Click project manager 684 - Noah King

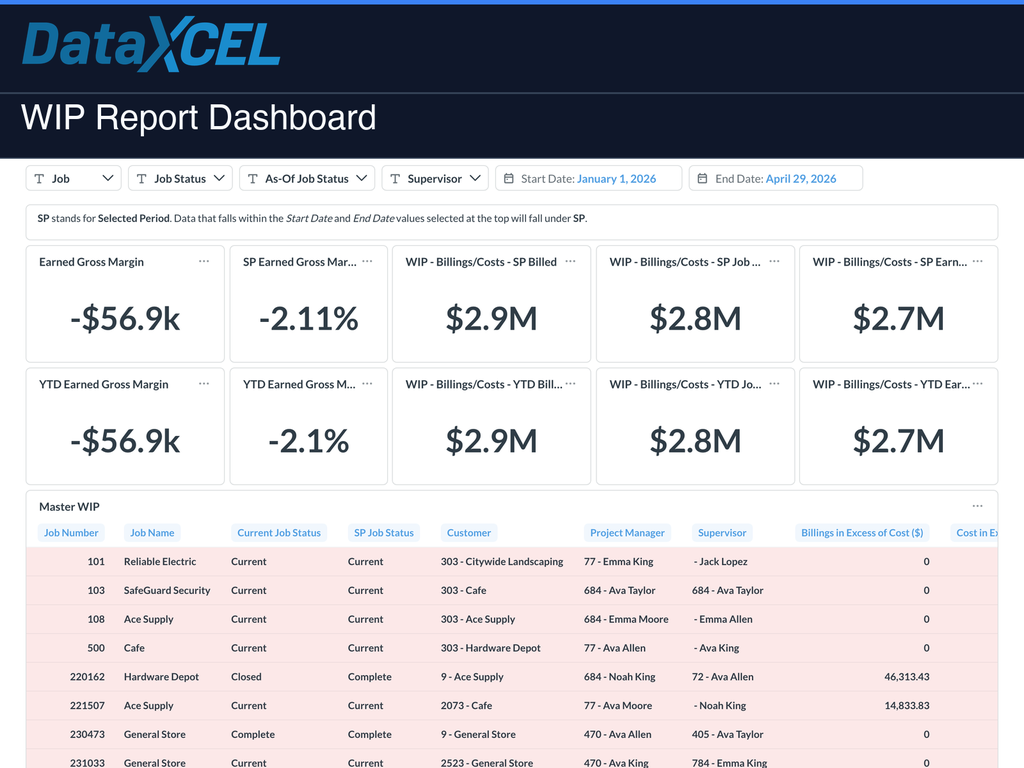(620, 677)
